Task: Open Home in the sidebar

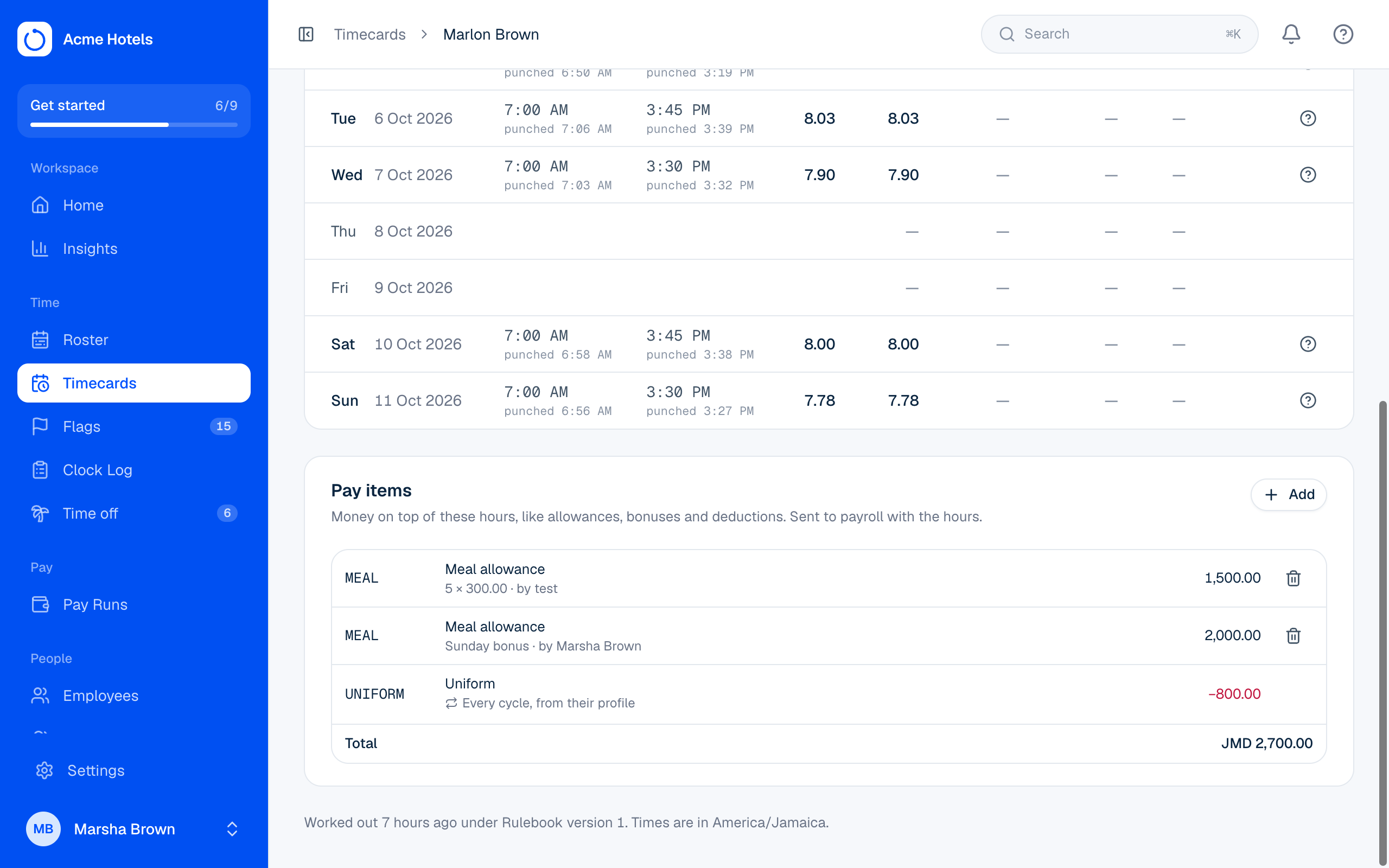Action: click(133, 205)
